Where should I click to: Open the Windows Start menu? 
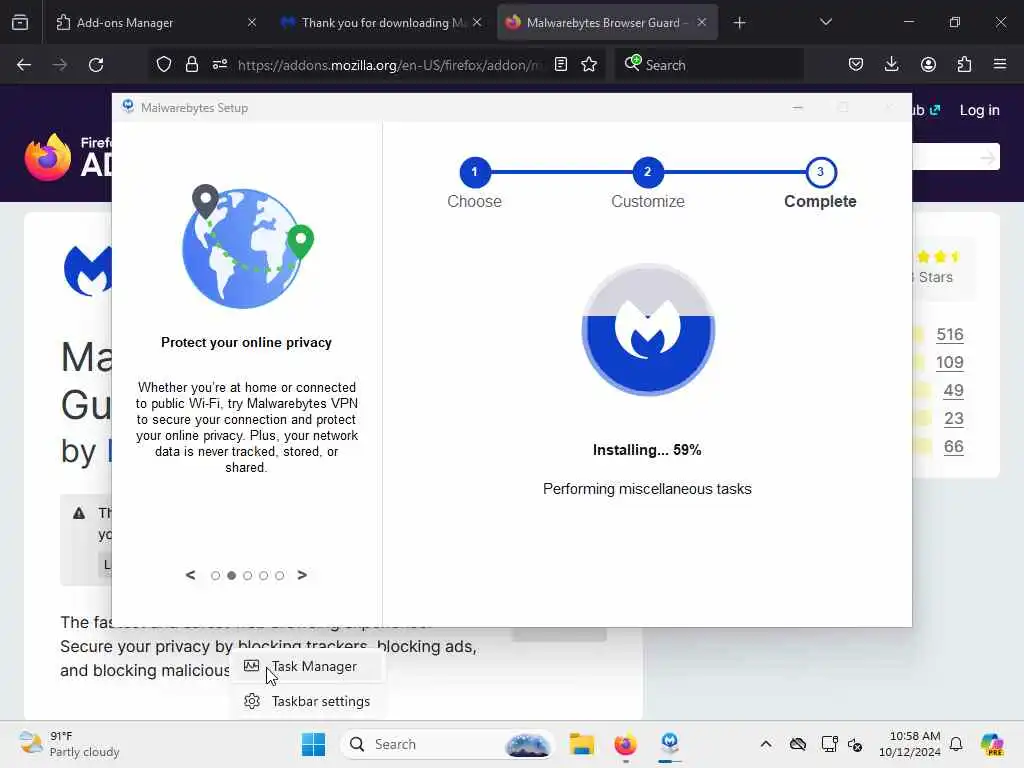tap(313, 744)
